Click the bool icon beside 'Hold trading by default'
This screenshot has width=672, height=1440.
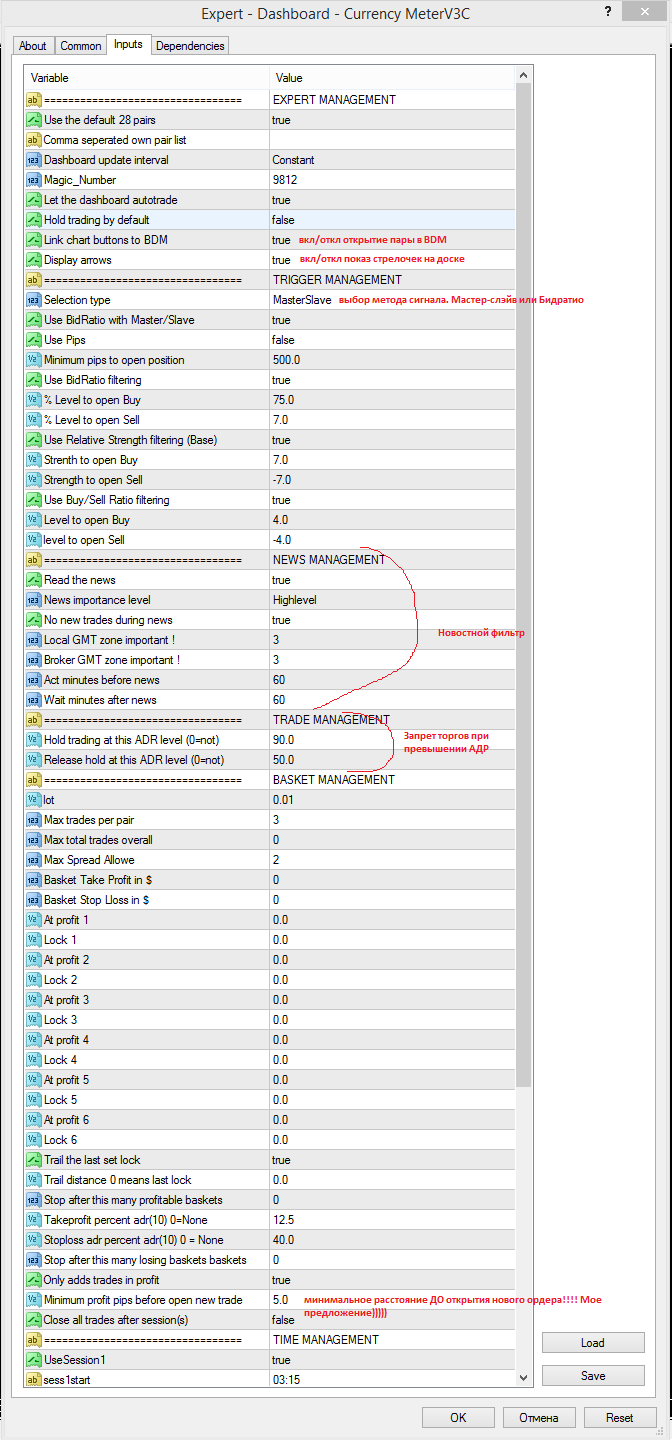[x=33, y=220]
